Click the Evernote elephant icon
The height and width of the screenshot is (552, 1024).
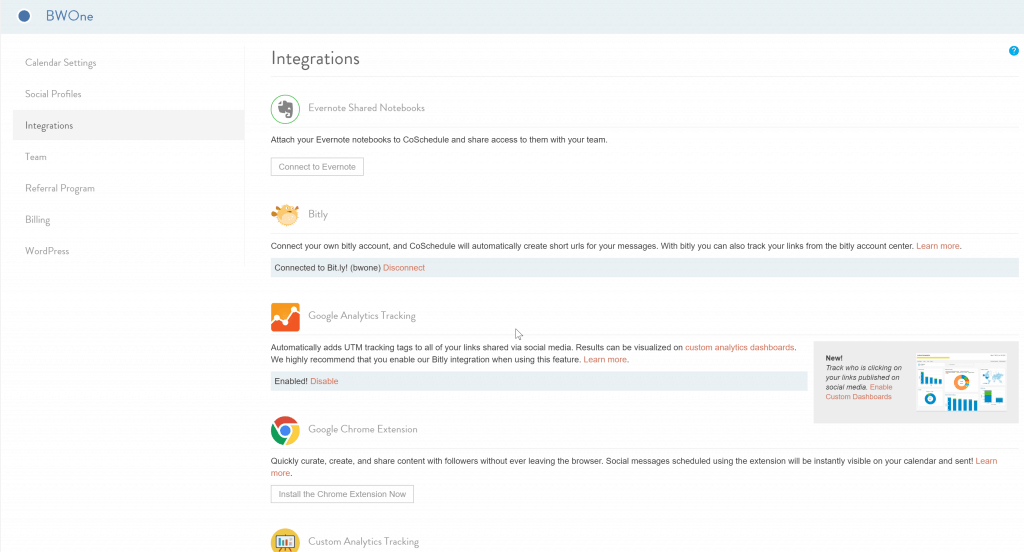click(285, 109)
